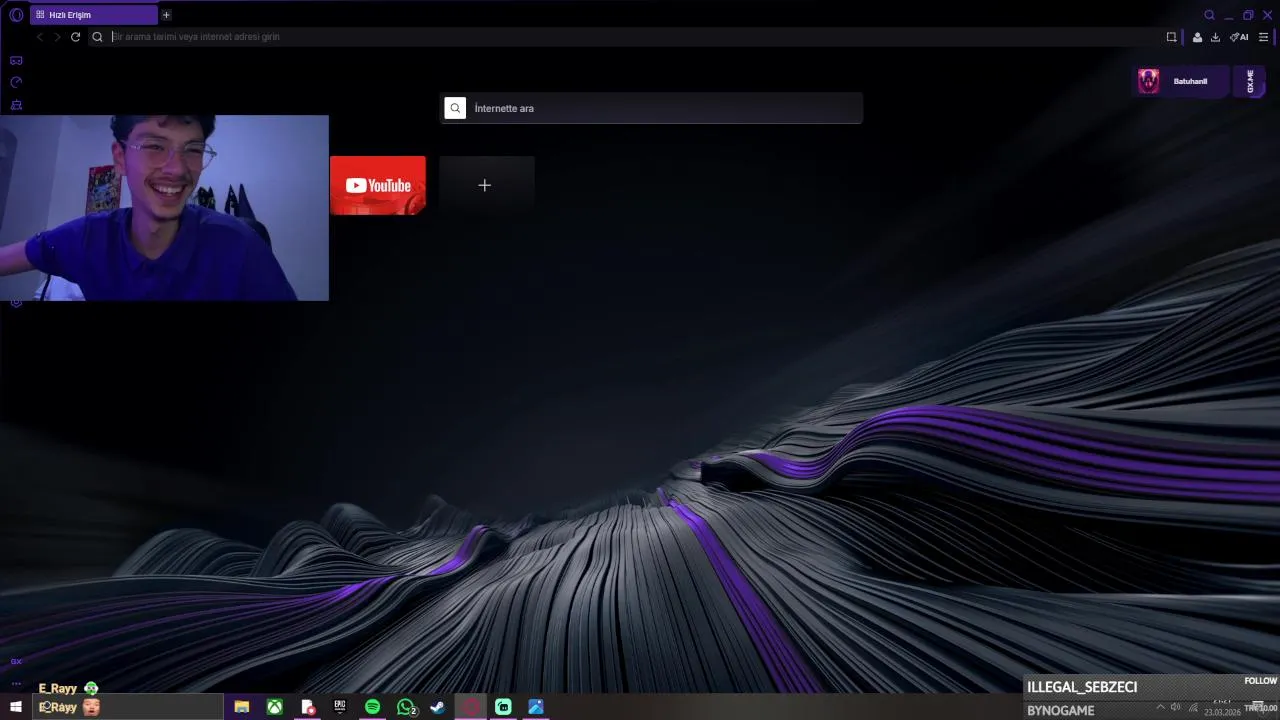Go back with the back arrow

point(40,37)
